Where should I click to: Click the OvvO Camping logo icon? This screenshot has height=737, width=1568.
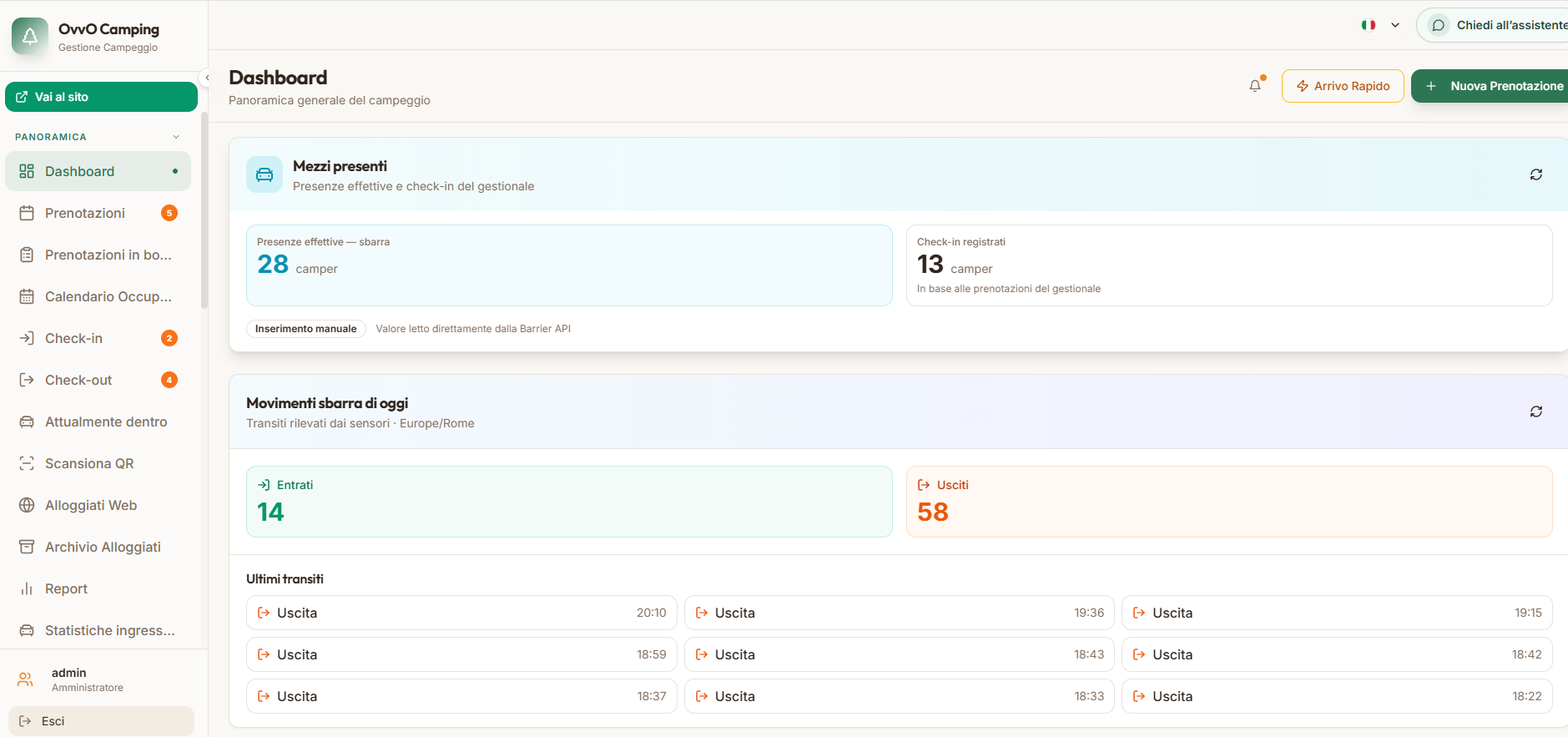[x=30, y=36]
